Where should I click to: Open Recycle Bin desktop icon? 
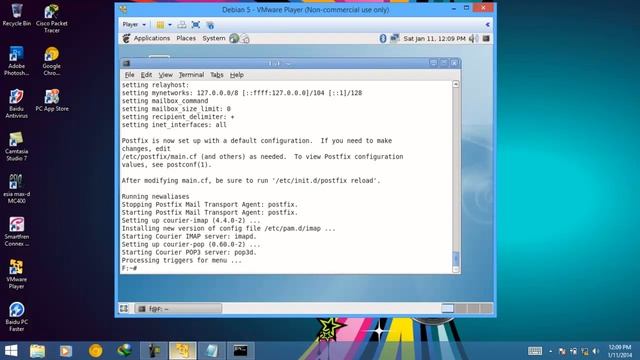coord(17,15)
